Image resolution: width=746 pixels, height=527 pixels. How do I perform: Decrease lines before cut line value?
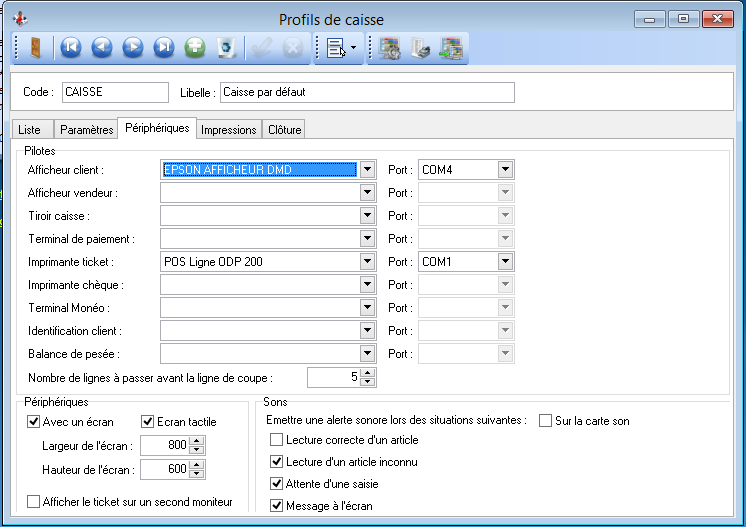[368, 382]
